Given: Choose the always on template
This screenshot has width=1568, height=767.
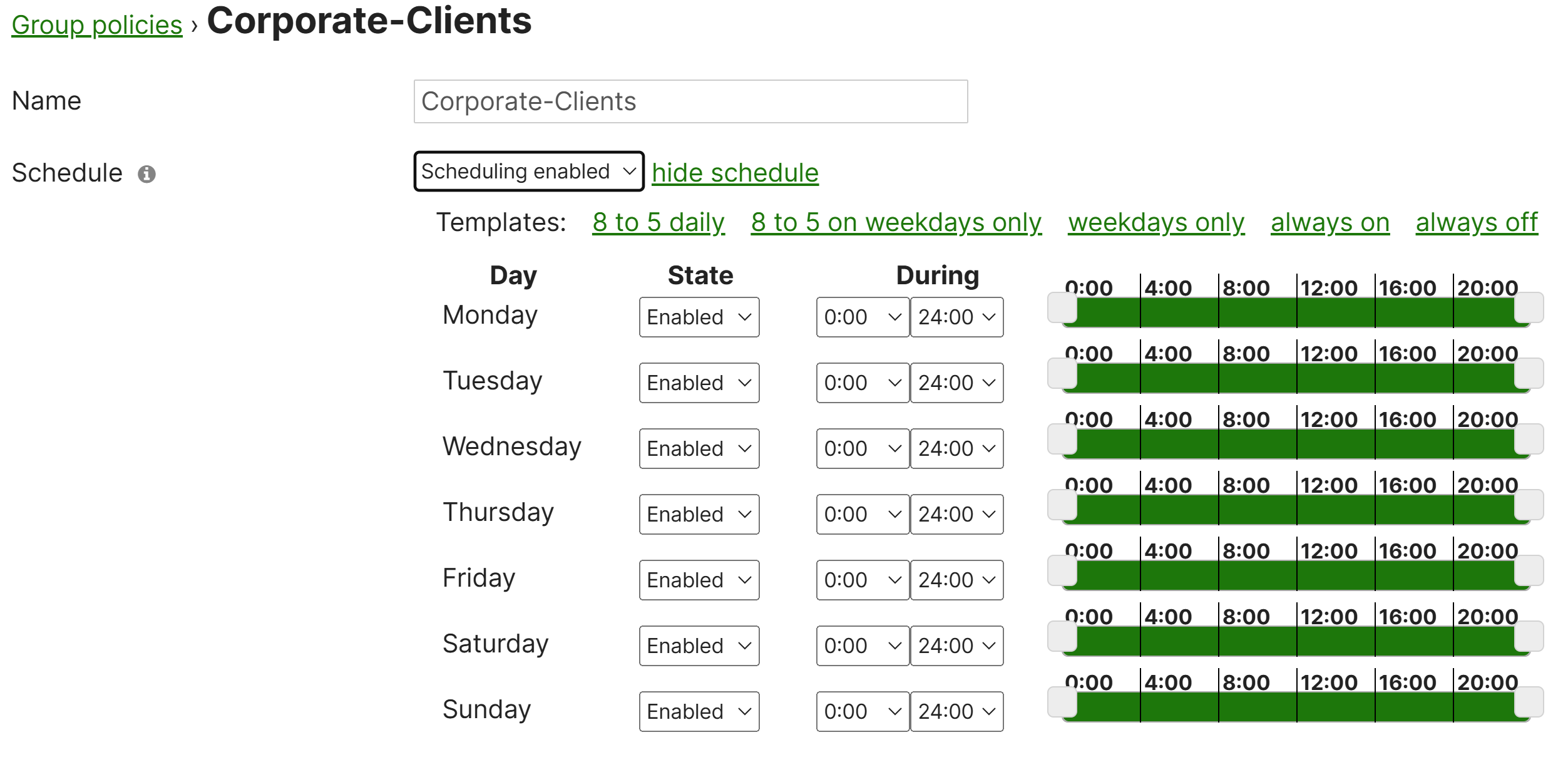Looking at the screenshot, I should point(1330,222).
